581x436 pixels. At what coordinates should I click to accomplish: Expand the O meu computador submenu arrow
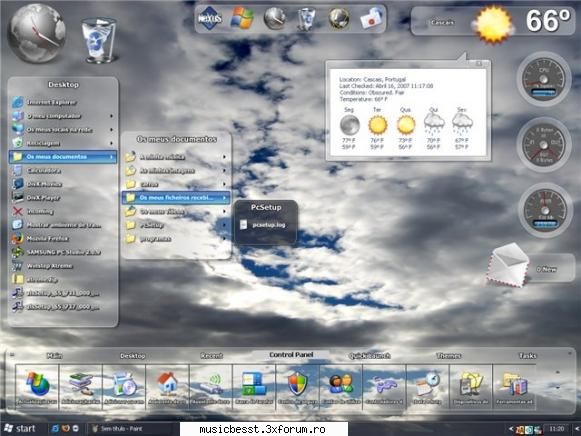coord(111,116)
